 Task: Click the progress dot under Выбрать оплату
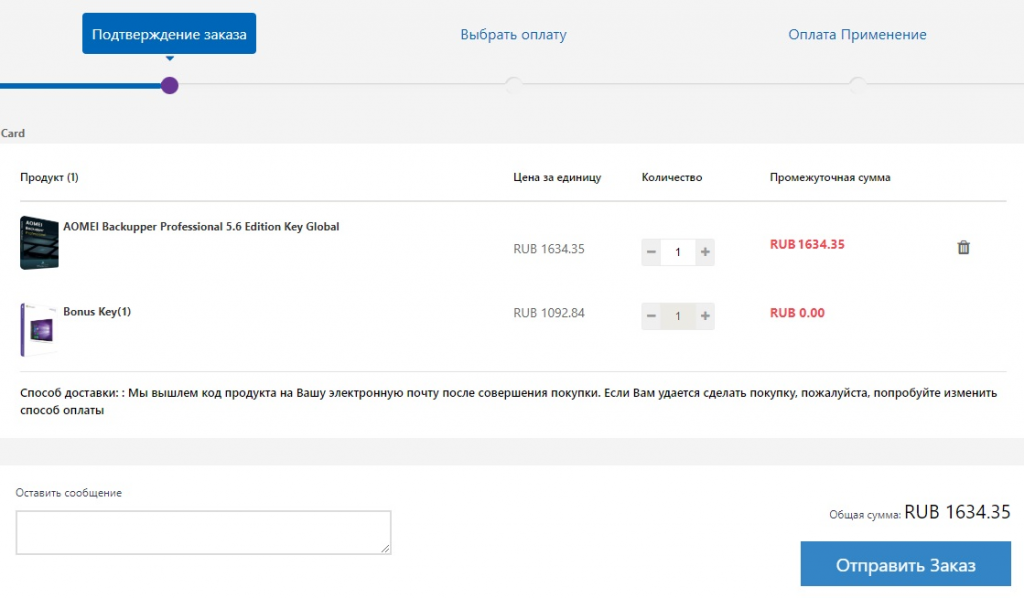click(x=513, y=85)
